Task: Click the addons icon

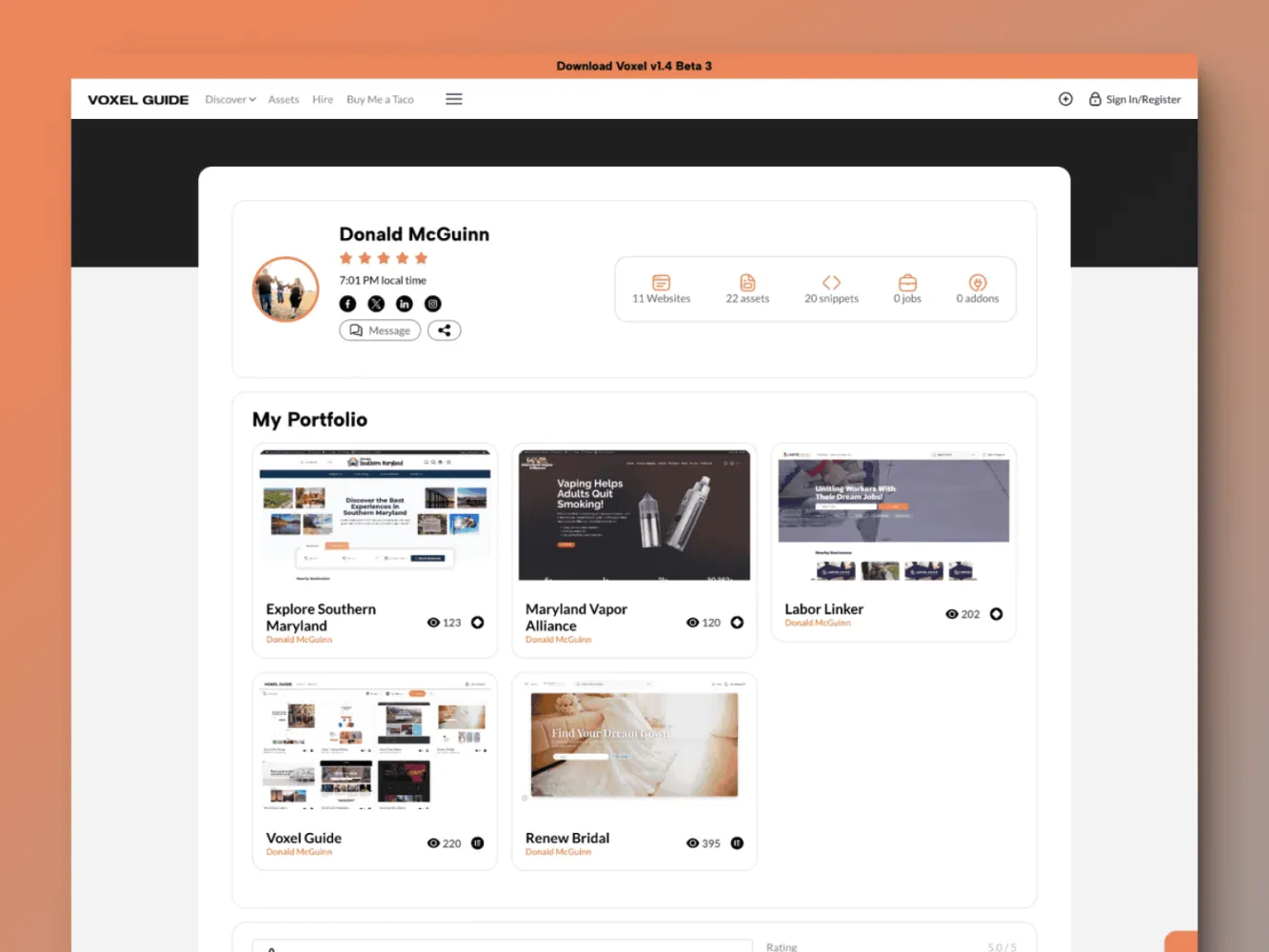Action: click(978, 283)
